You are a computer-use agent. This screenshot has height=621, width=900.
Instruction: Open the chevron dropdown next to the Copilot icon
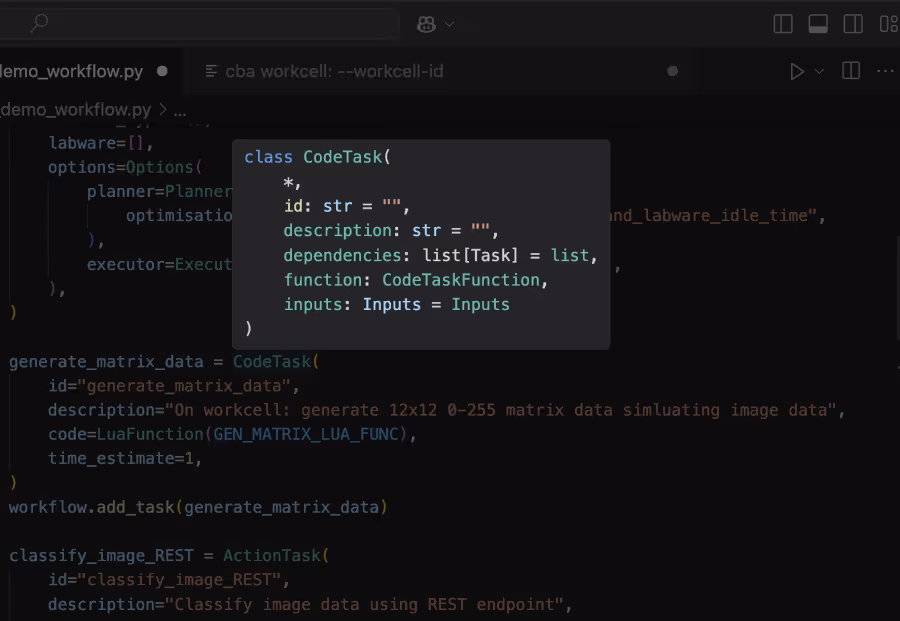[x=447, y=24]
